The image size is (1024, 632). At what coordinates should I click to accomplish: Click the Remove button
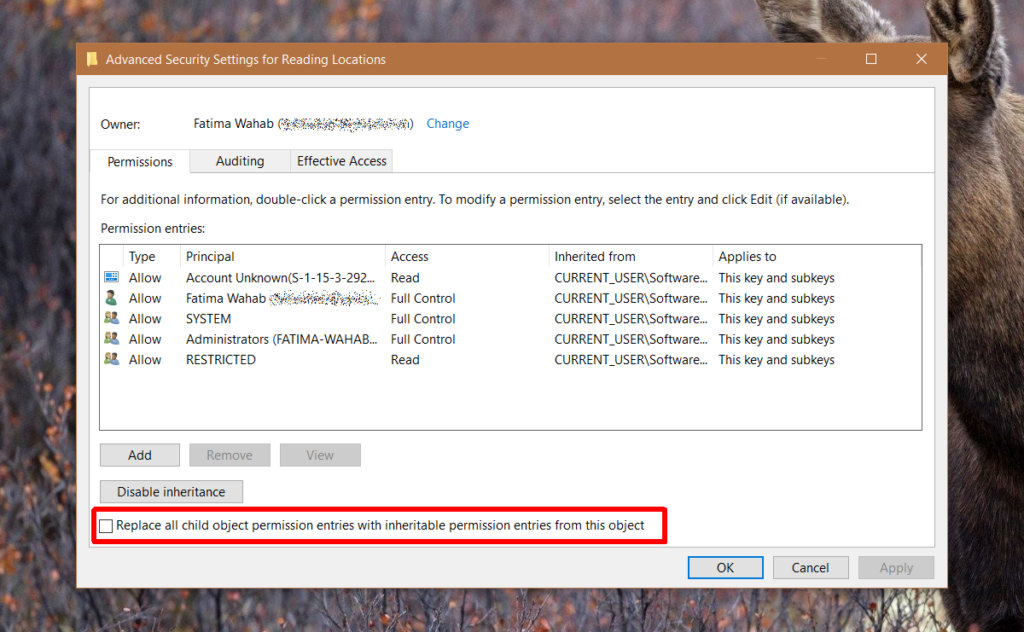(x=229, y=454)
